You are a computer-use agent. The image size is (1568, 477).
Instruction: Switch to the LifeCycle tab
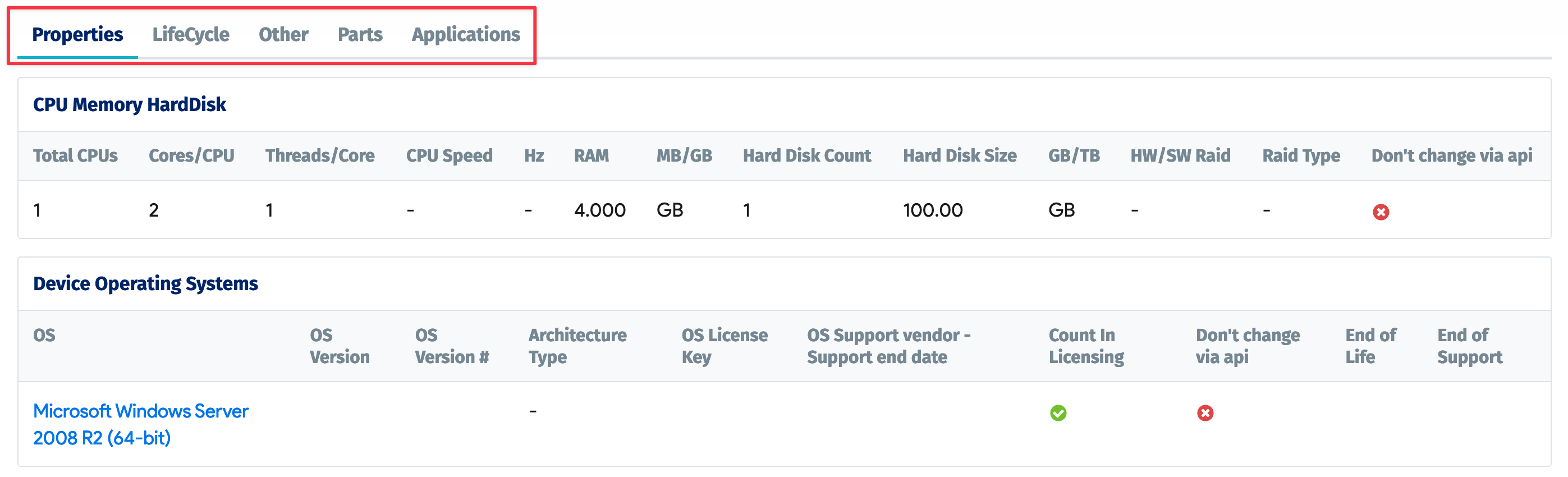coord(190,35)
